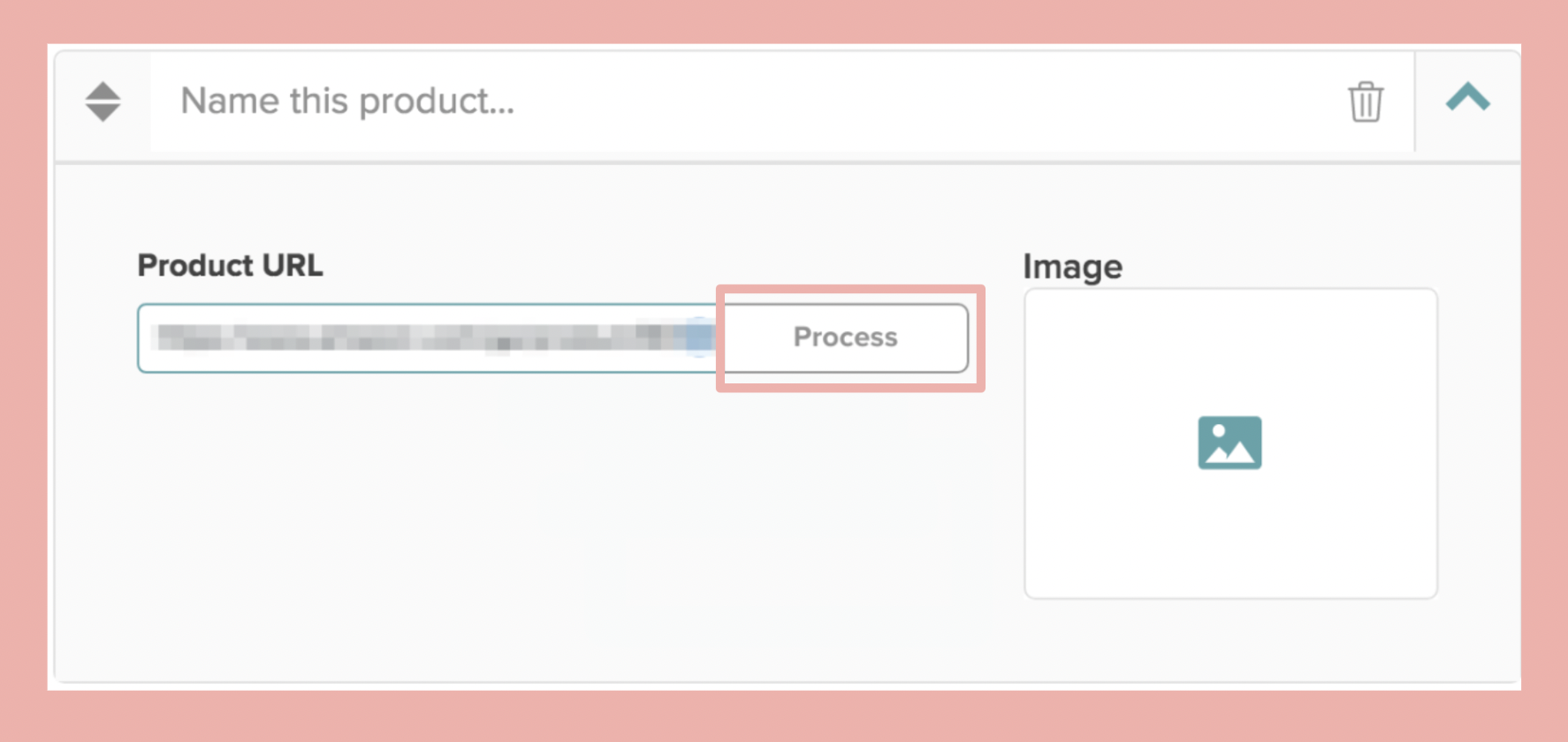The width and height of the screenshot is (1568, 742).
Task: Collapse the product panel with the chevron
Action: (1467, 97)
